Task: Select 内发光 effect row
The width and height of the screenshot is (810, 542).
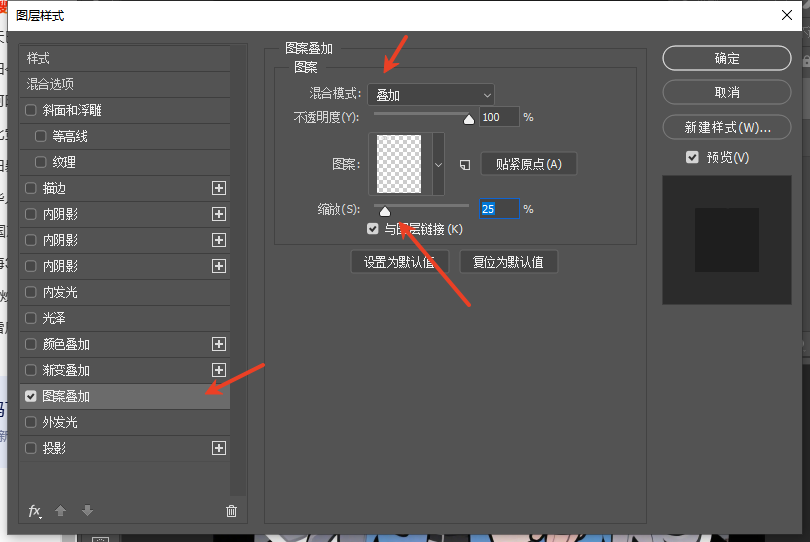Action: [x=124, y=292]
